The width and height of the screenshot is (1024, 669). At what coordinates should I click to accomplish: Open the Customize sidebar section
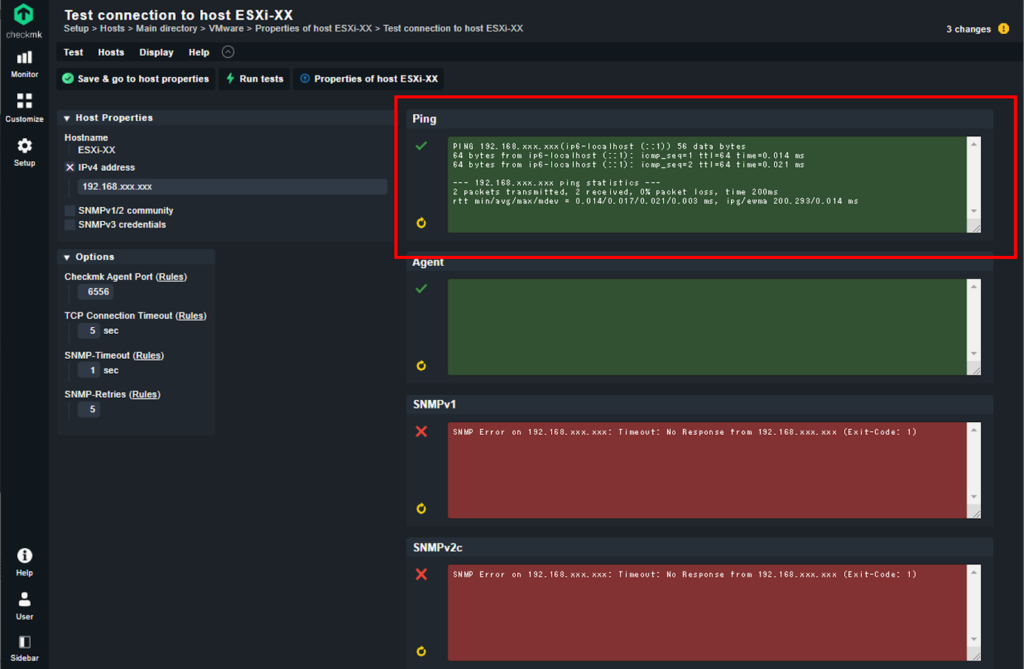24,108
